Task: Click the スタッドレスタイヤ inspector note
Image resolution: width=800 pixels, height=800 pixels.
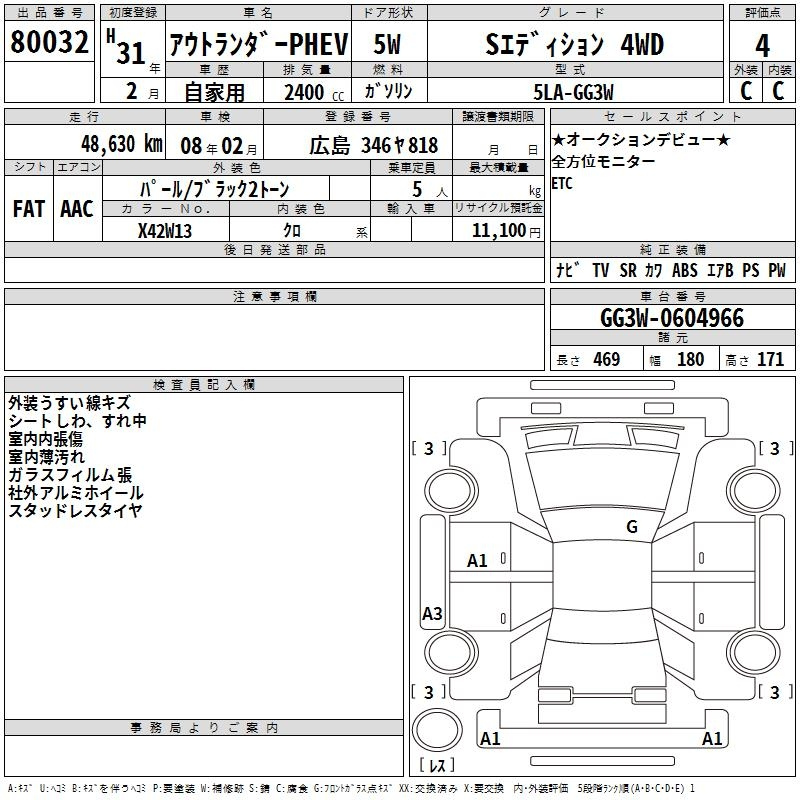Action: (75, 511)
